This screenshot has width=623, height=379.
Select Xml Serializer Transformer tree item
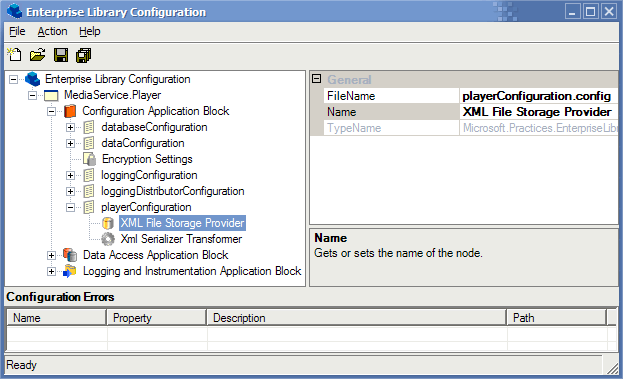point(181,239)
